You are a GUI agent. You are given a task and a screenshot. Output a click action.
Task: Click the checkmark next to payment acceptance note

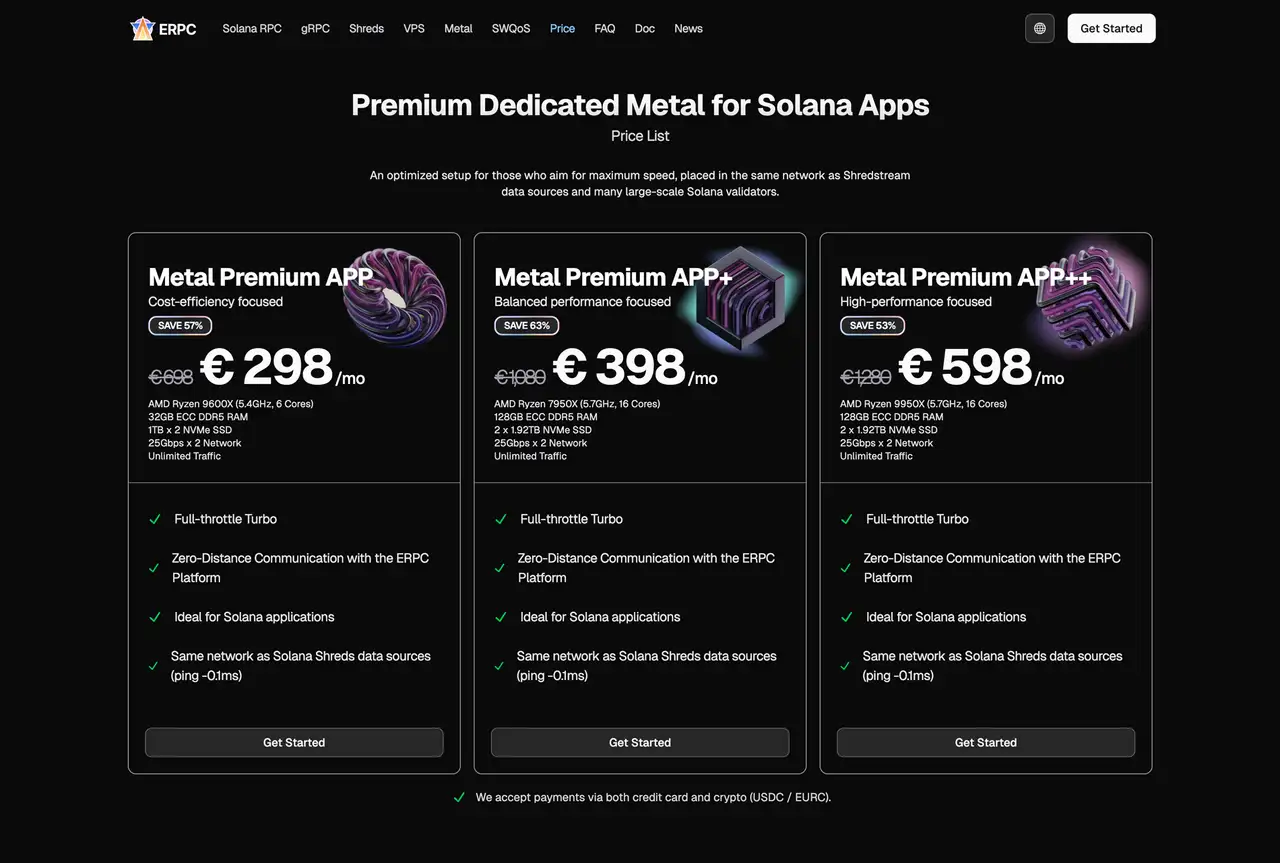459,797
